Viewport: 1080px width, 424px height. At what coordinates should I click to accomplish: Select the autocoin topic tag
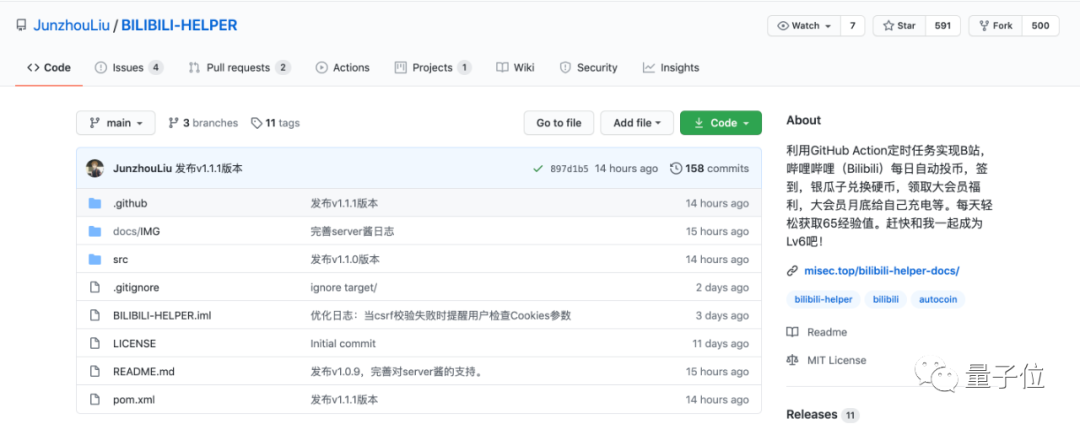938,299
